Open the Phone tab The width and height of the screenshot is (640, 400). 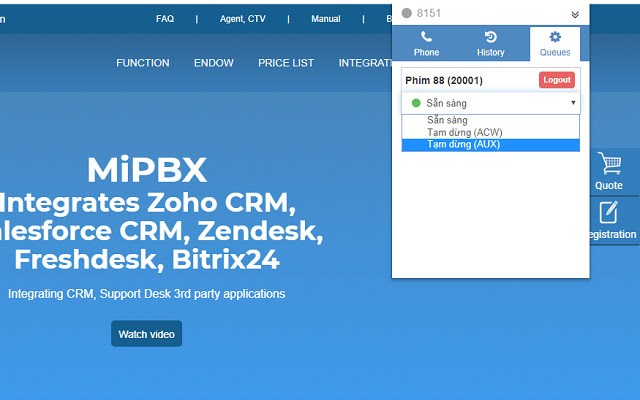[426, 44]
